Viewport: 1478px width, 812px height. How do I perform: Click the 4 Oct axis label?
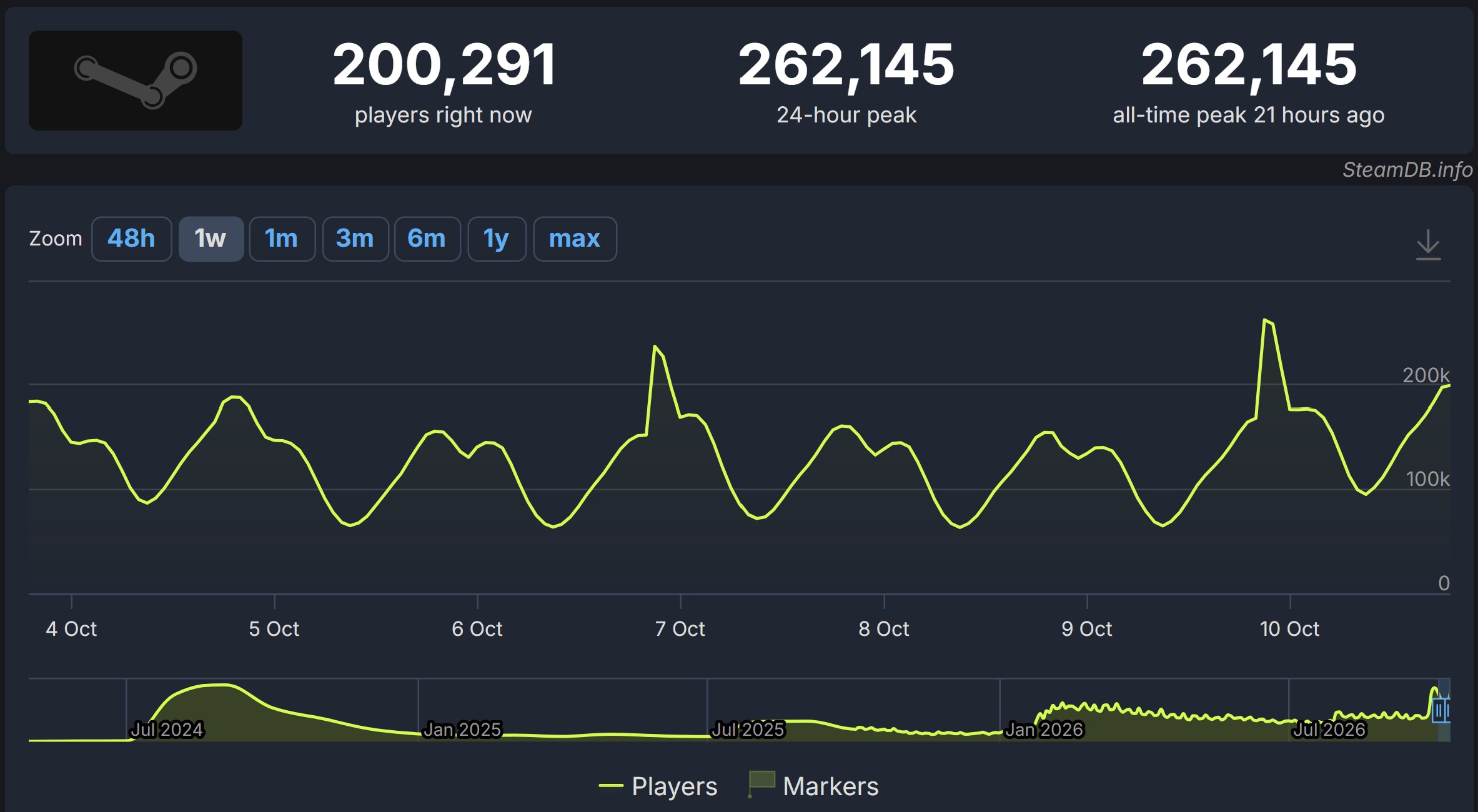[x=71, y=628]
